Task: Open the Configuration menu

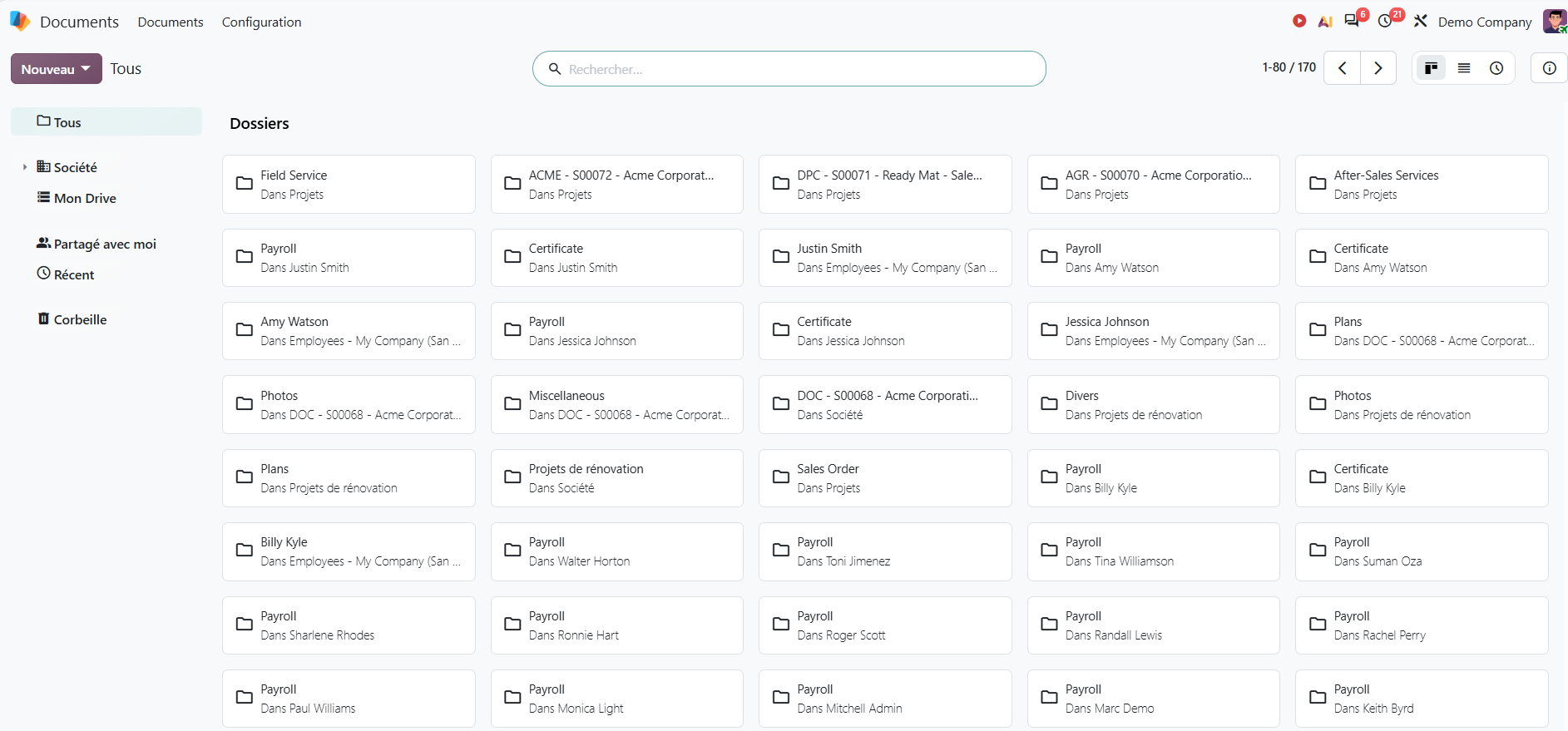Action: pyautogui.click(x=261, y=22)
